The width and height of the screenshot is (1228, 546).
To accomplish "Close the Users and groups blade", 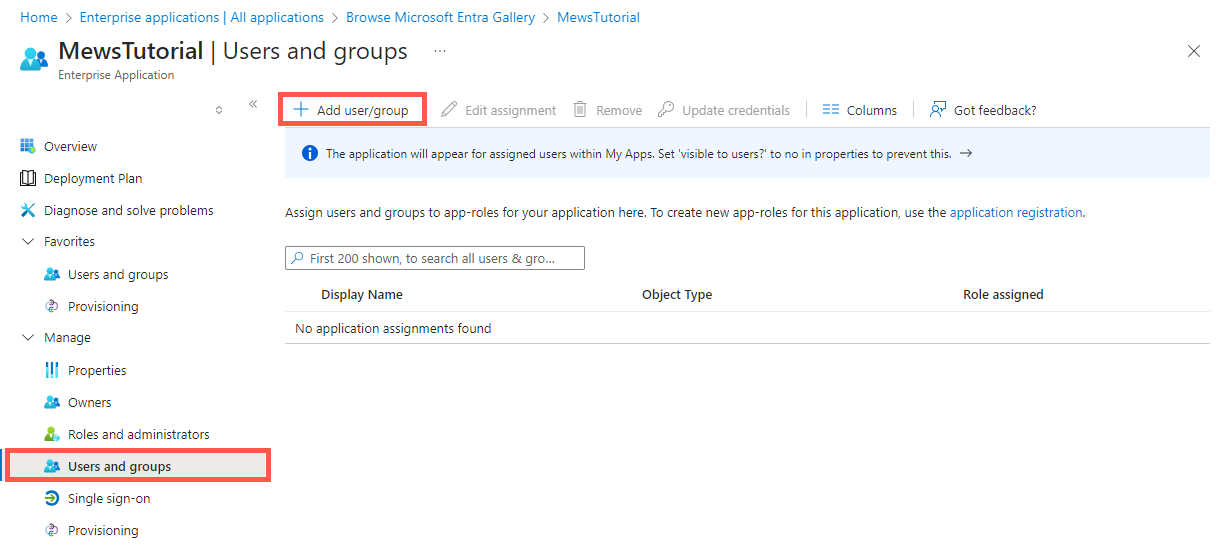I will [x=1193, y=51].
